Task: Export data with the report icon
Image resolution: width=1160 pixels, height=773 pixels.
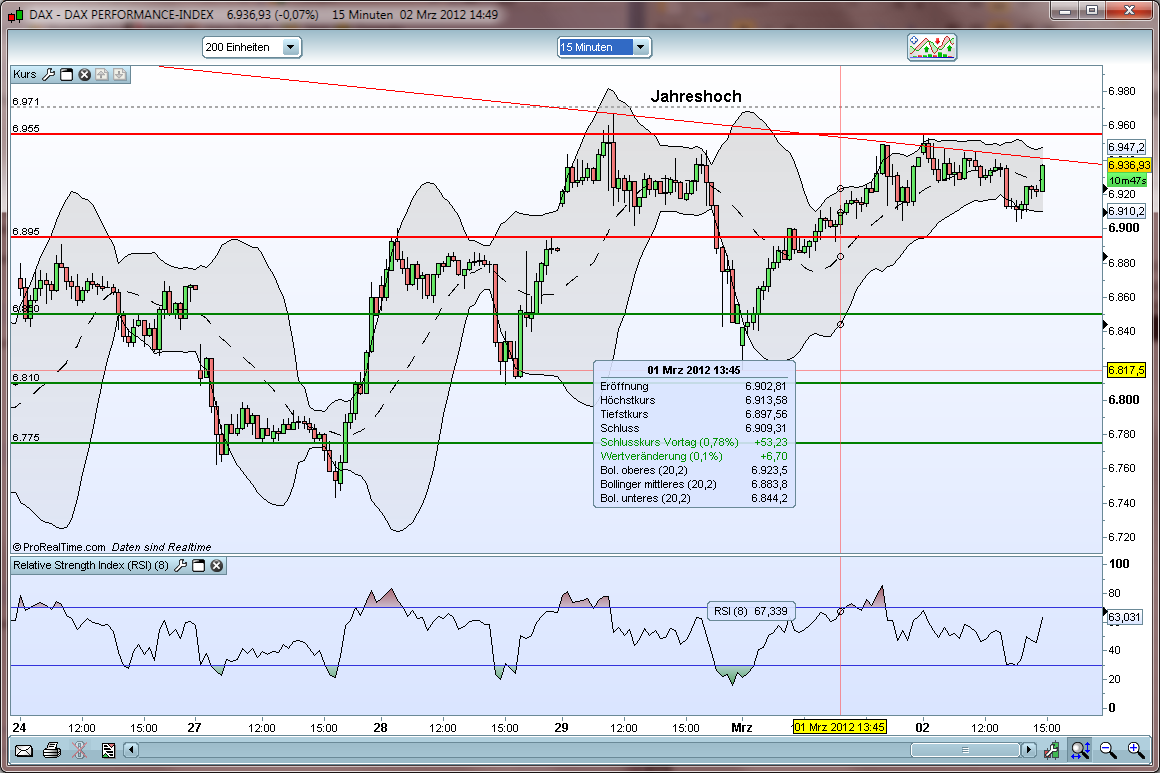Action: (x=109, y=749)
